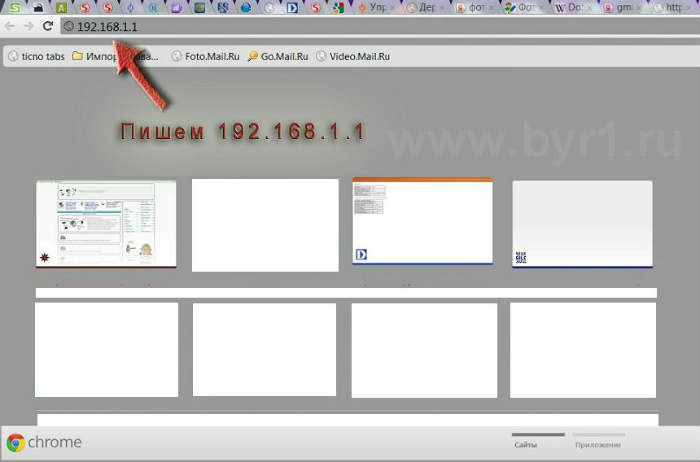700x462 pixels.
Task: Close the 'gm' tab
Action: coord(638,8)
